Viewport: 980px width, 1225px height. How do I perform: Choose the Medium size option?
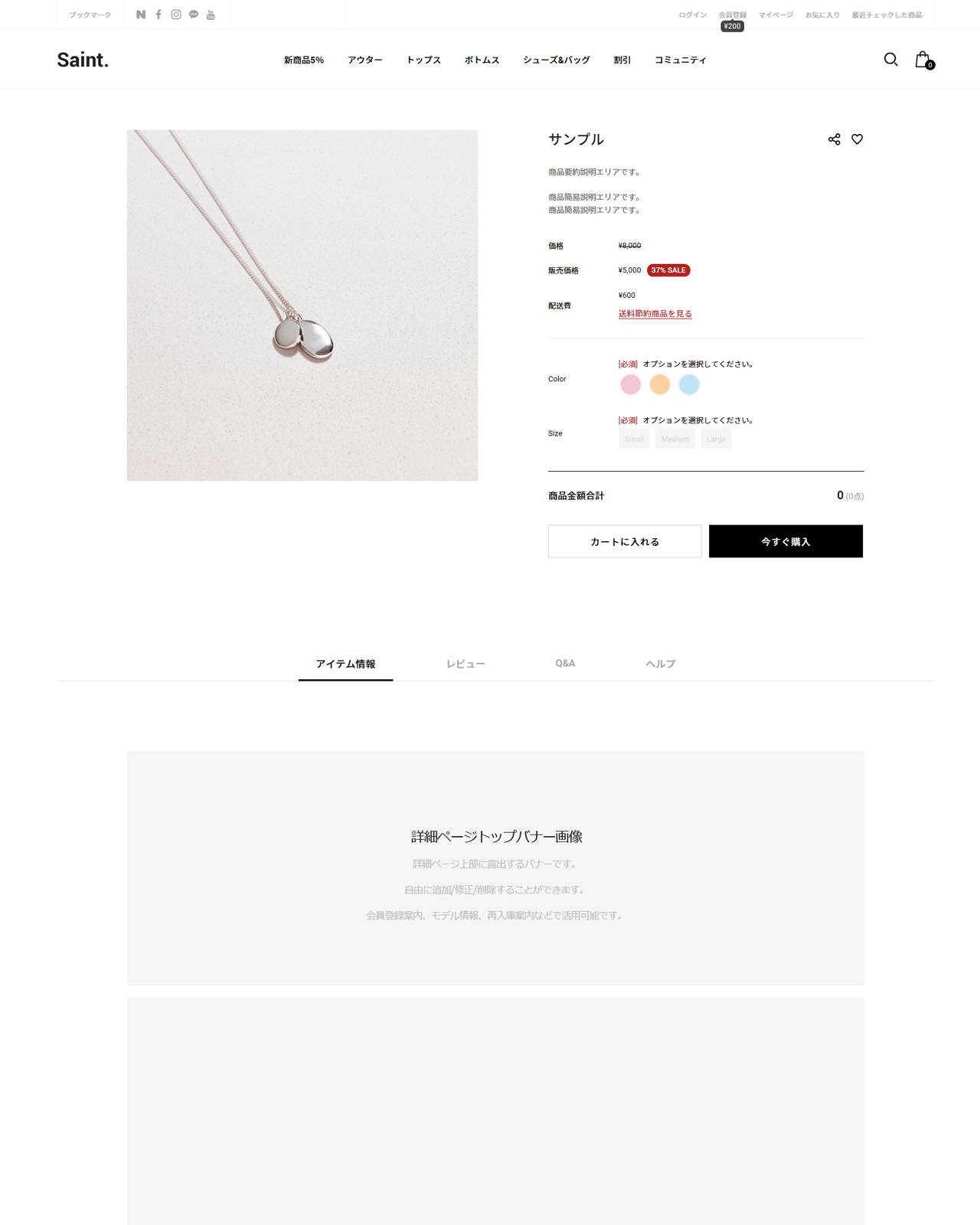[675, 439]
